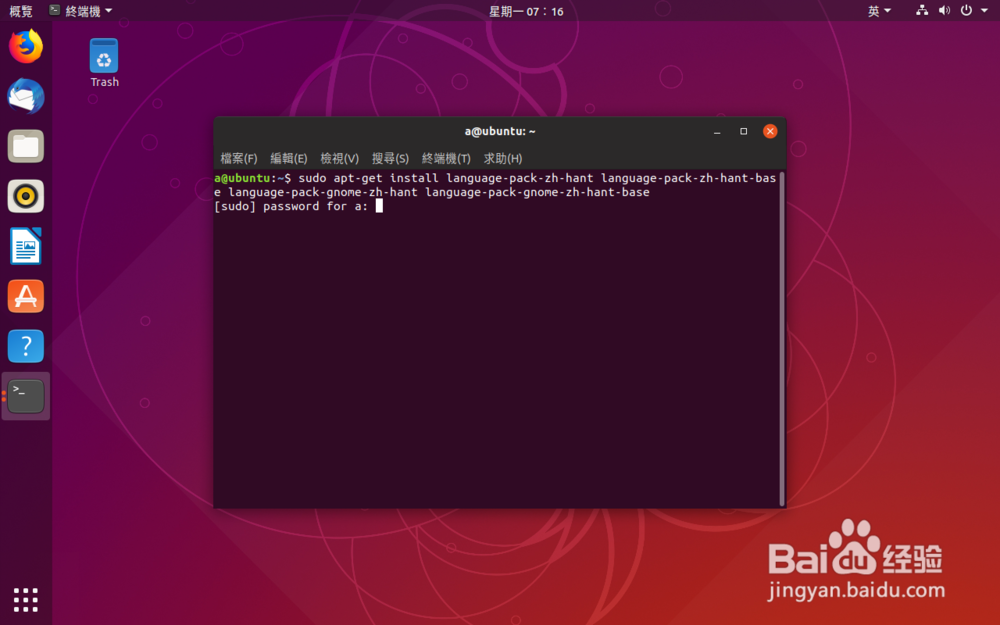The image size is (1000, 625).
Task: Launch Rhythmbox music player
Action: point(26,196)
